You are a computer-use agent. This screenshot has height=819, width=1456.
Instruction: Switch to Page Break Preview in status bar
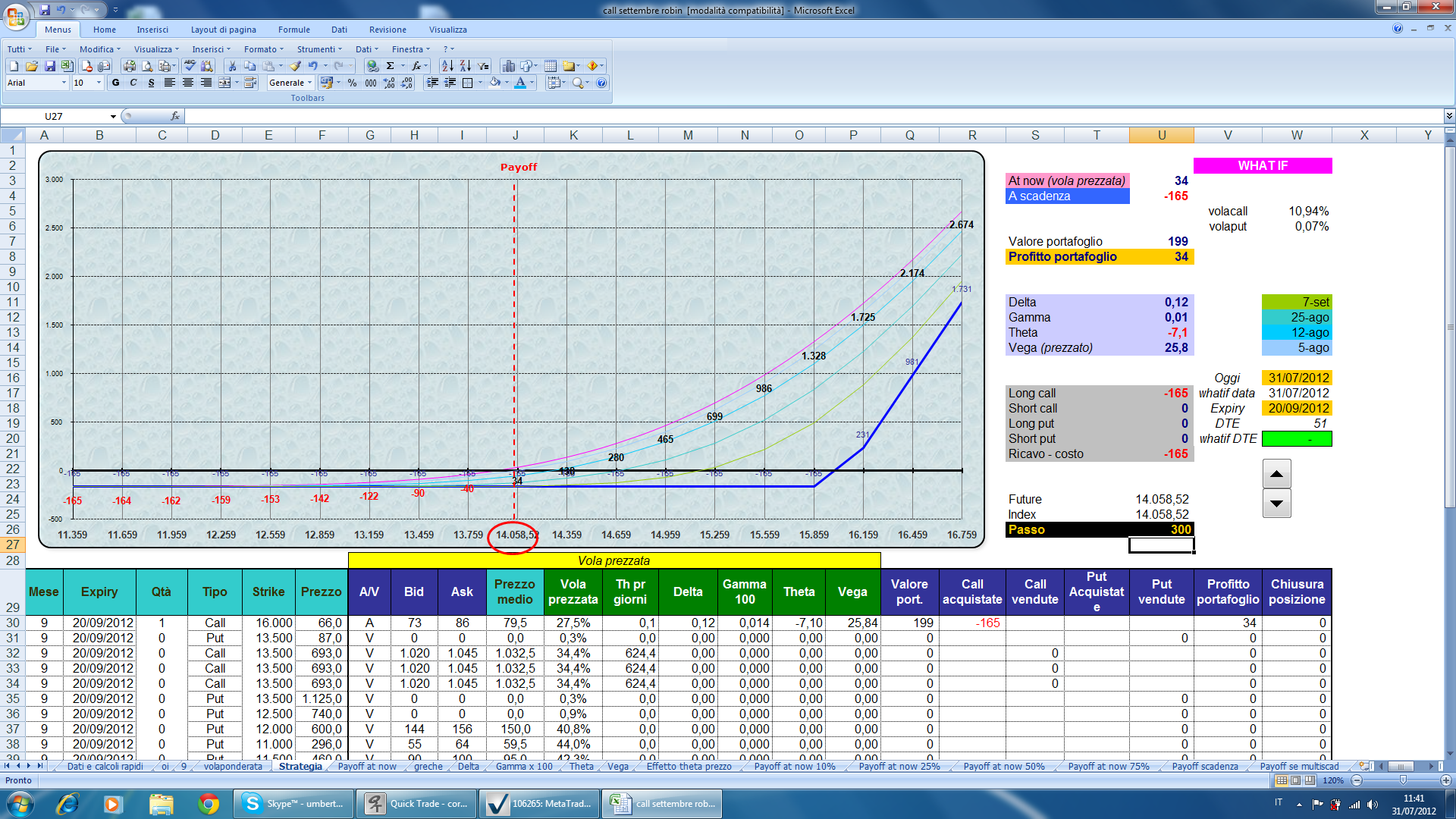point(1310,780)
